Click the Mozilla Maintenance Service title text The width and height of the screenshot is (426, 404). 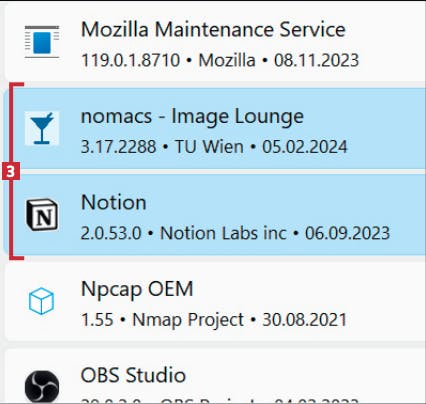(213, 29)
